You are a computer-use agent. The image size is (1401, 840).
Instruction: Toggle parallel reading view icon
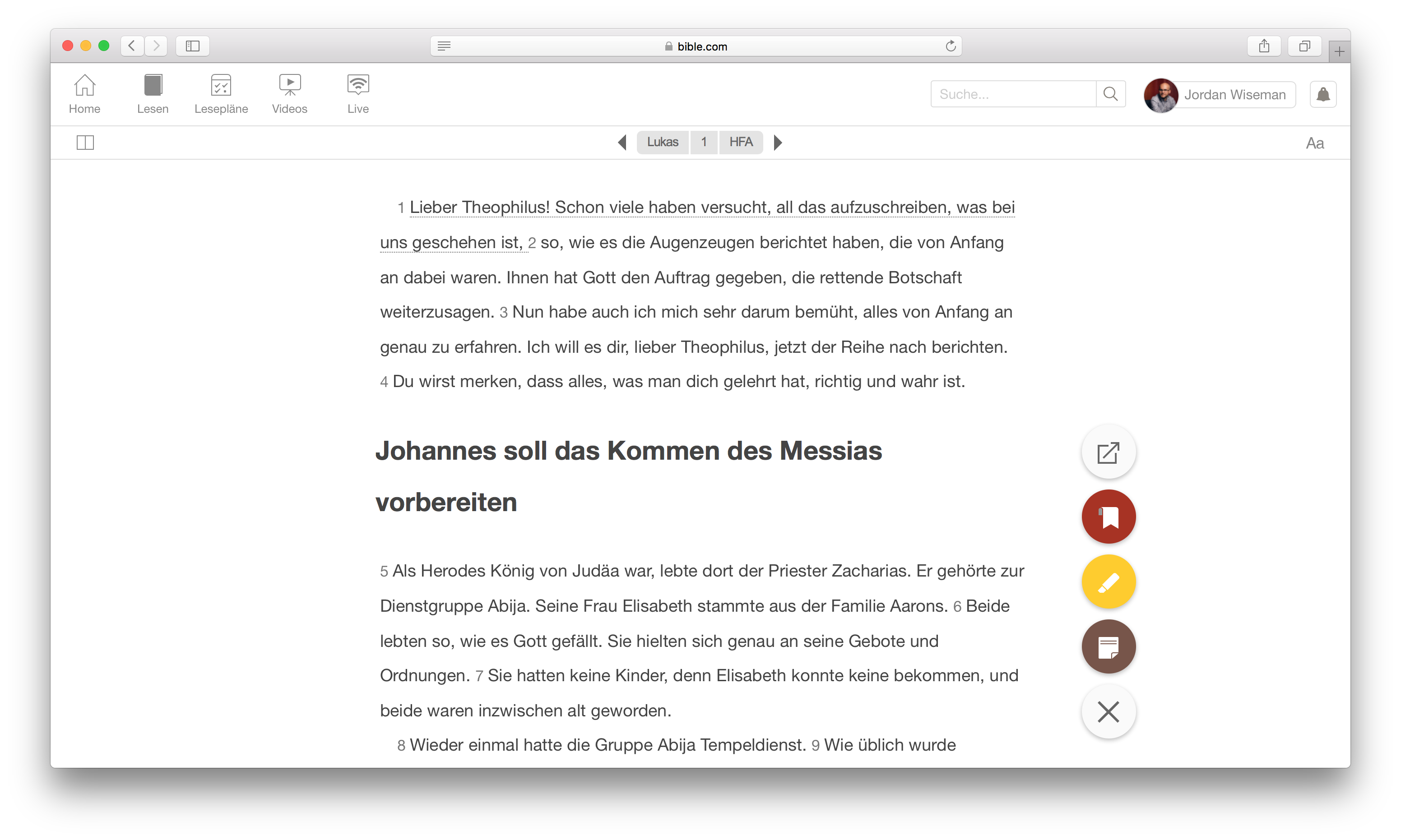coord(85,143)
